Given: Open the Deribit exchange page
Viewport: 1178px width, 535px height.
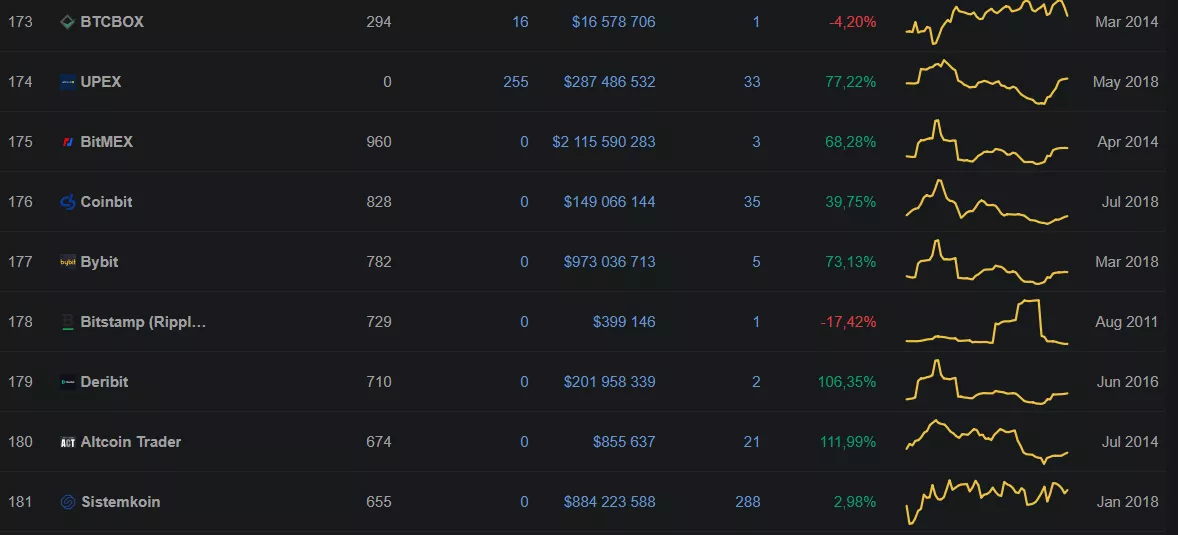Looking at the screenshot, I should click(x=104, y=382).
